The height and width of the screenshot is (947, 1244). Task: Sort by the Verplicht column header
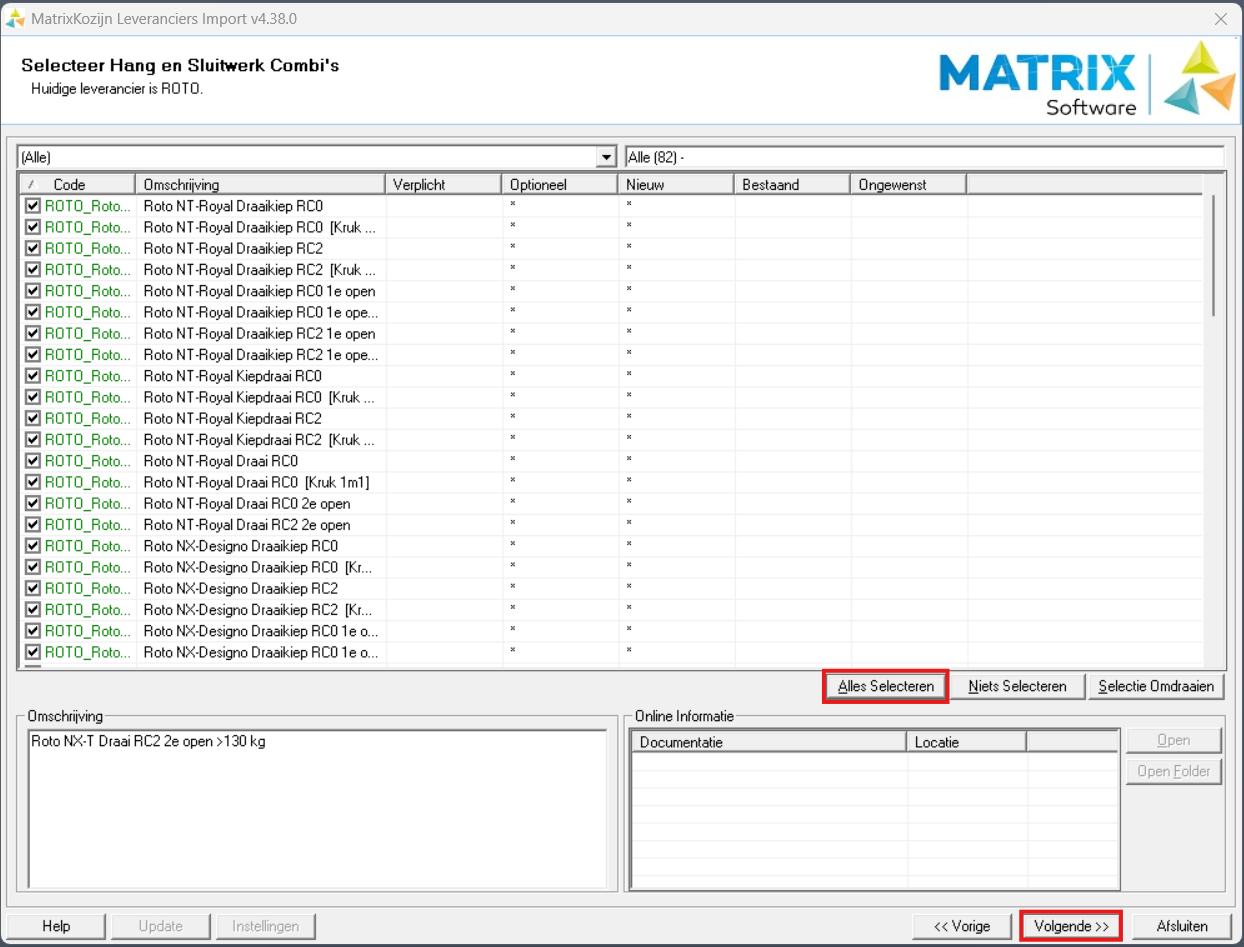[443, 184]
